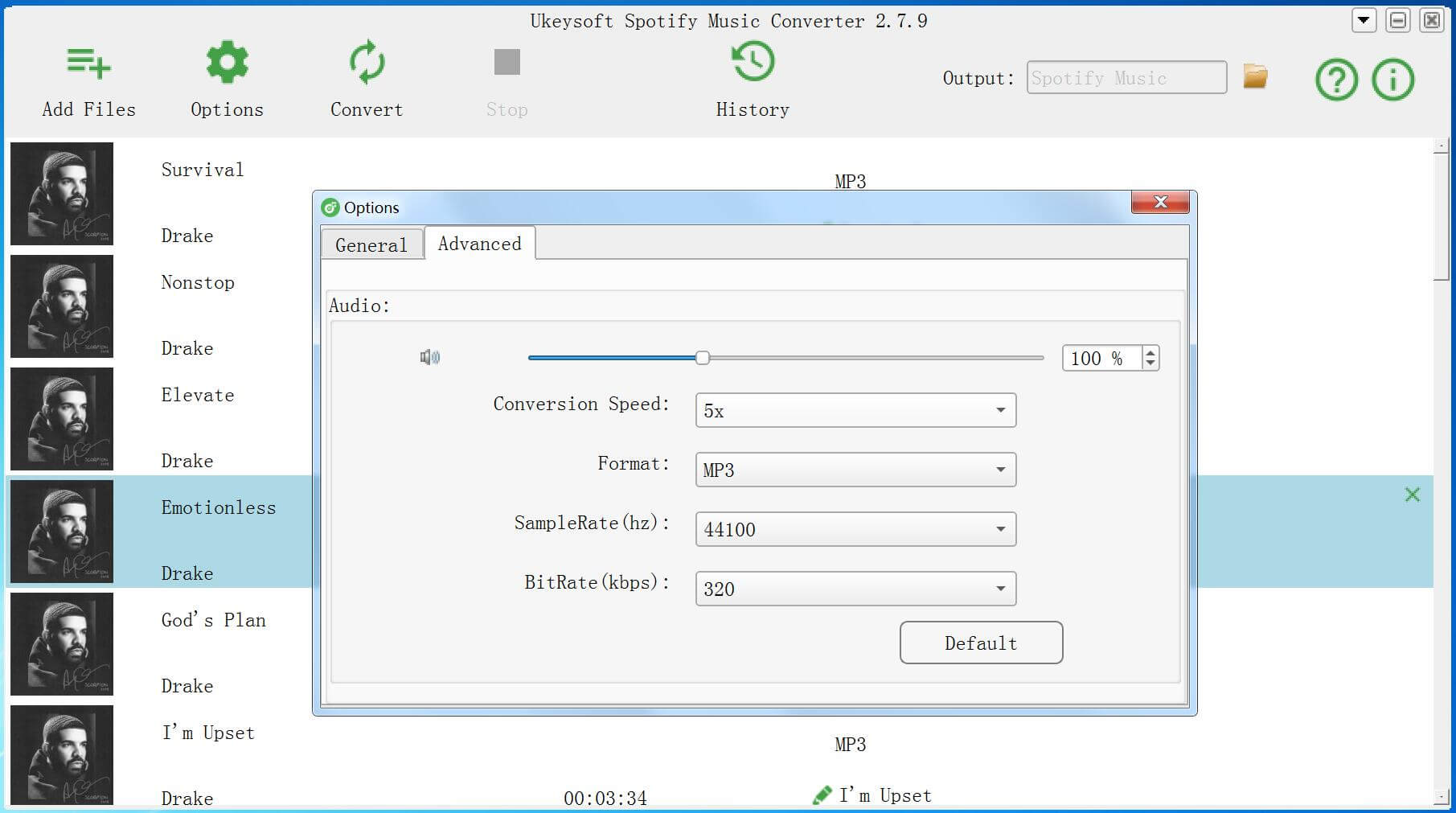Expand the BitRate dropdown showing 320
Screen dimensions: 1456x813
(855, 589)
